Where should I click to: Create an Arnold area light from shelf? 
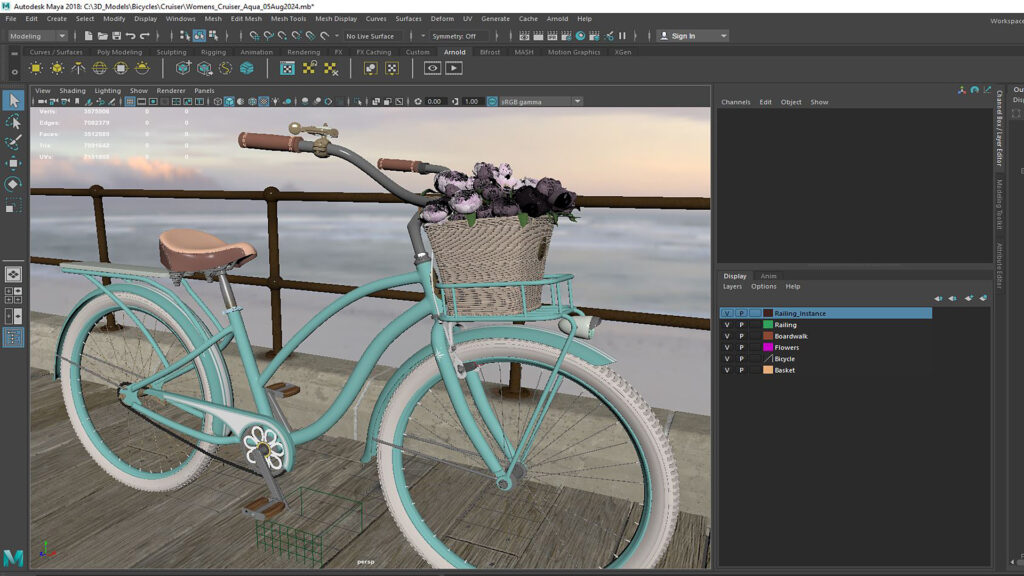36,68
